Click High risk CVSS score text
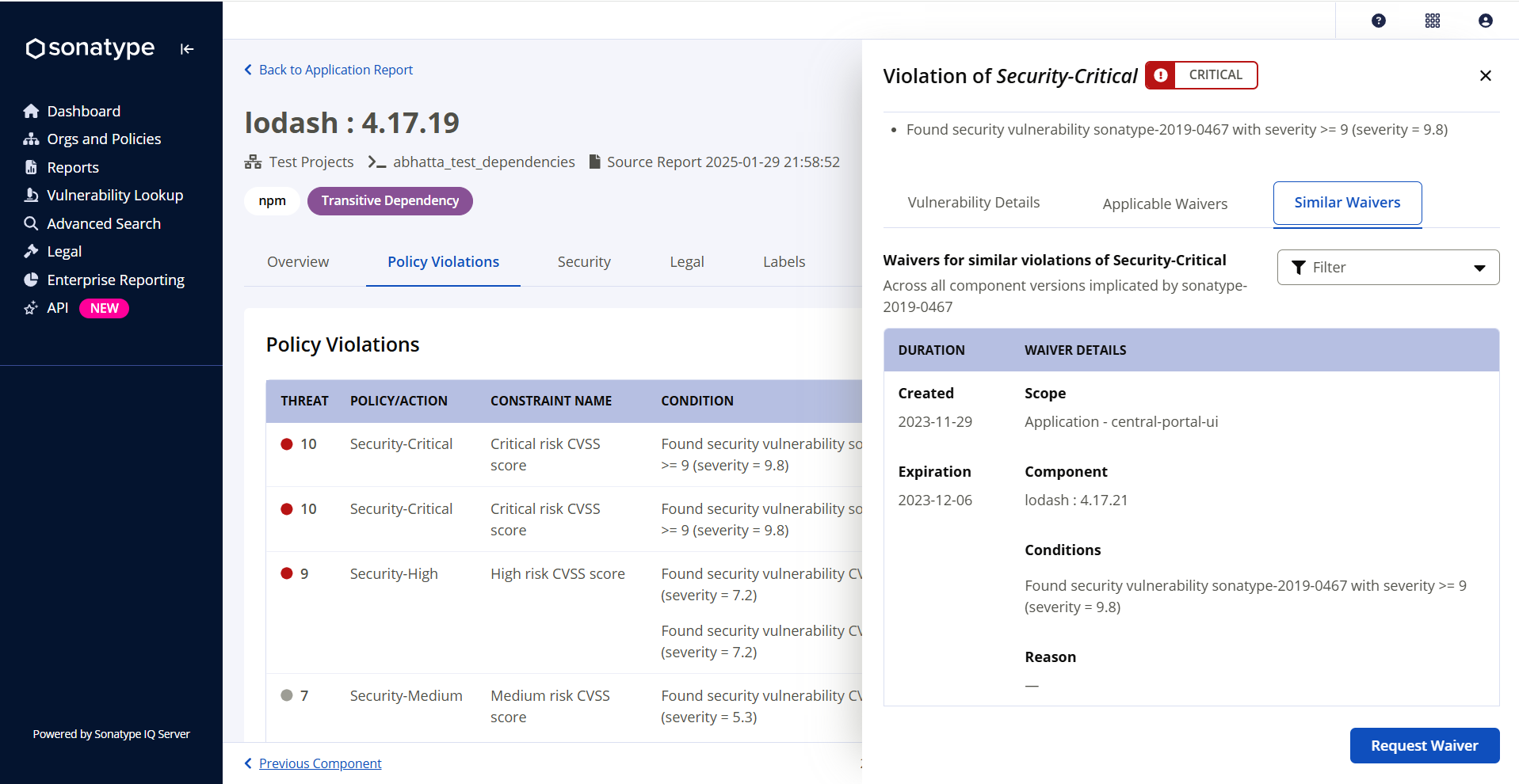This screenshot has height=784, width=1519. click(x=558, y=574)
